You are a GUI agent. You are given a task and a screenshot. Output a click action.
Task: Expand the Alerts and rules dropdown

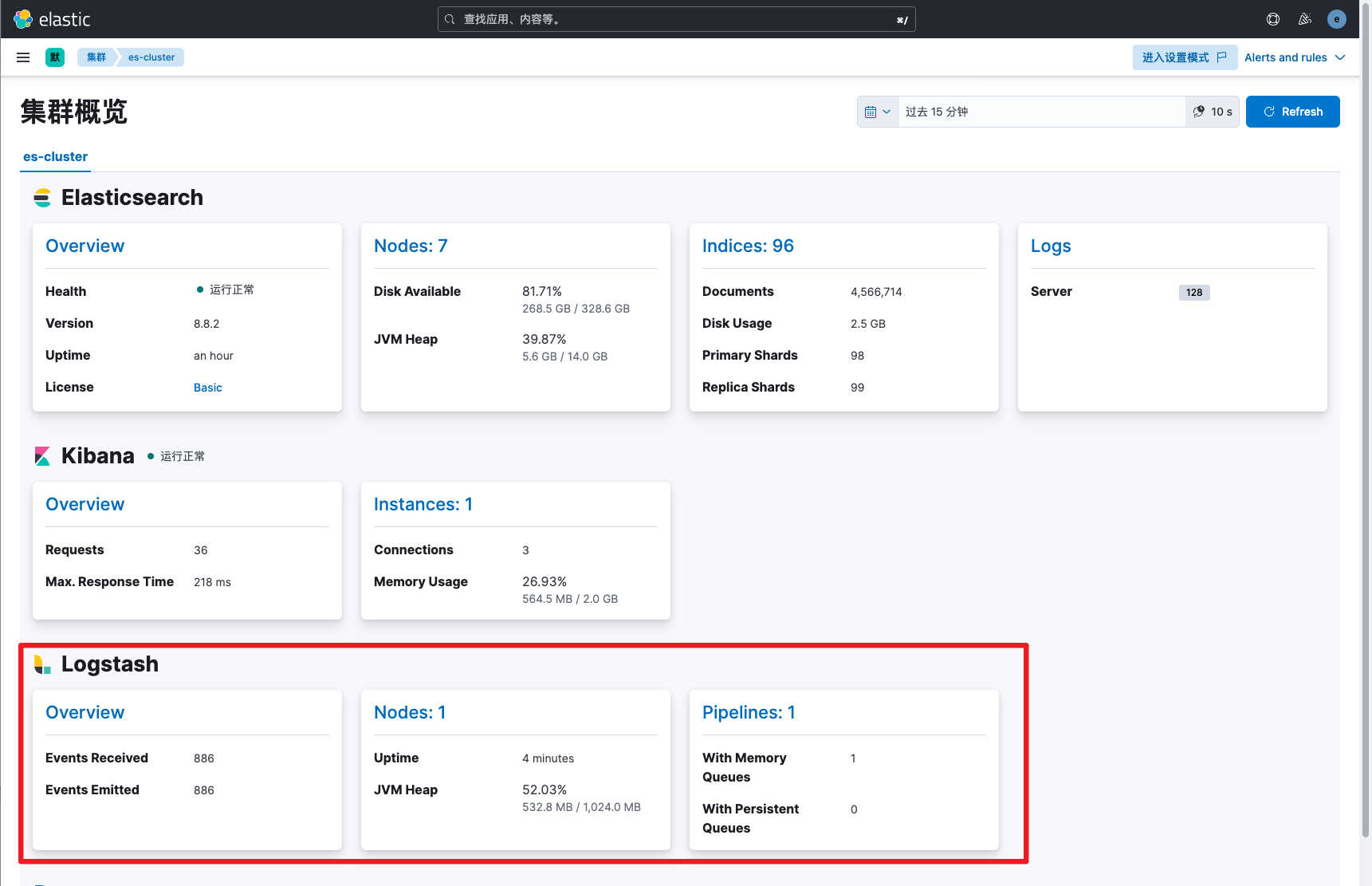pos(1295,57)
